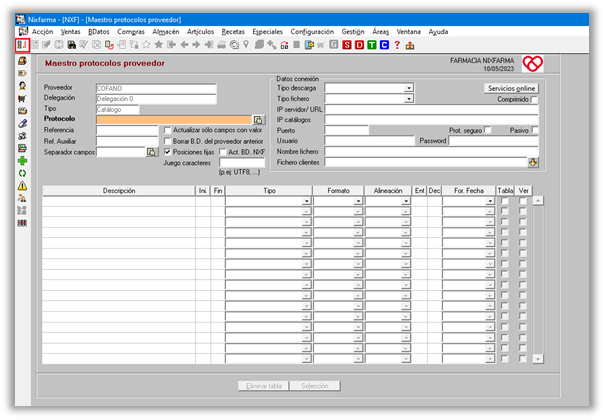
Task: Open the Compras menu
Action: (131, 32)
